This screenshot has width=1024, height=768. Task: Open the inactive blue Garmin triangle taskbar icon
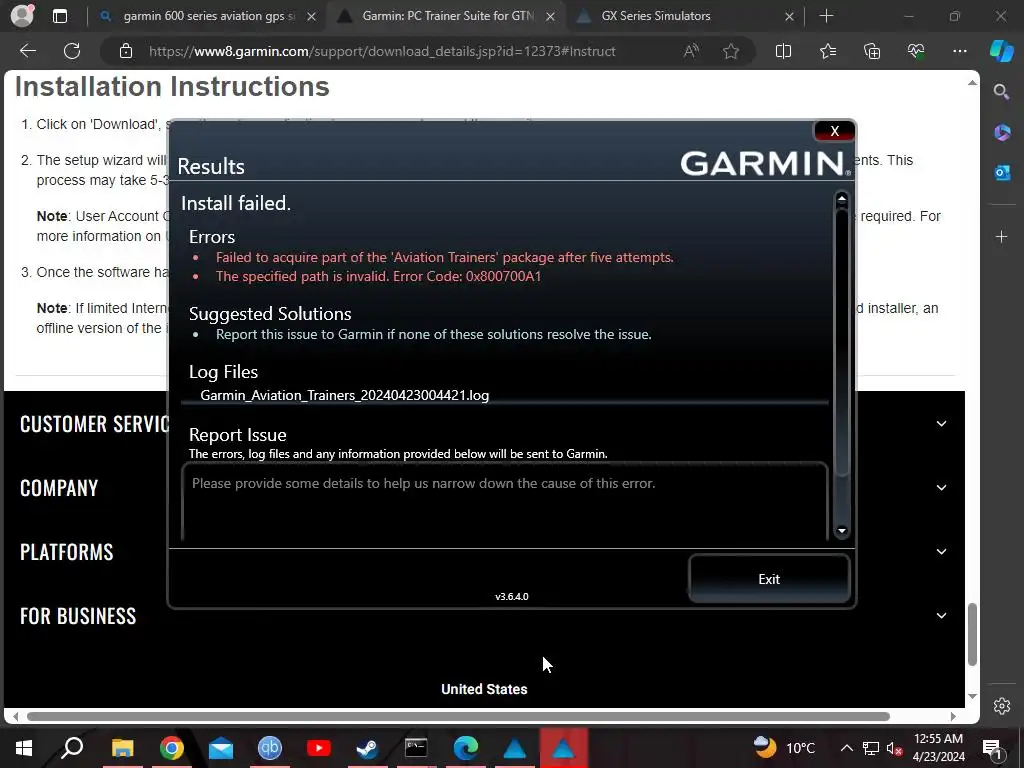[x=515, y=748]
